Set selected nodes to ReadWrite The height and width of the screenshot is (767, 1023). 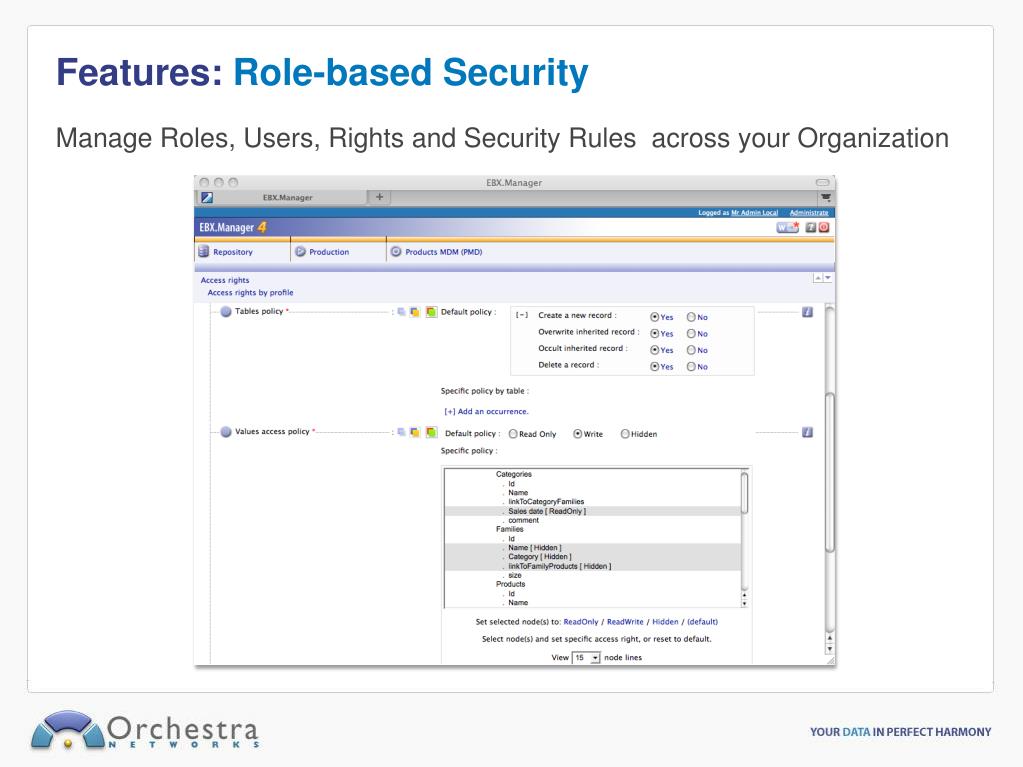point(625,622)
